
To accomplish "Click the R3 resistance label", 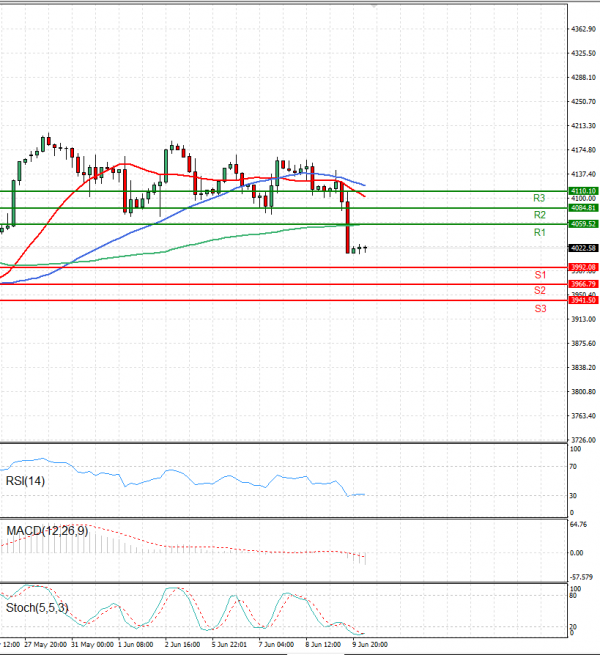I will click(x=539, y=198).
